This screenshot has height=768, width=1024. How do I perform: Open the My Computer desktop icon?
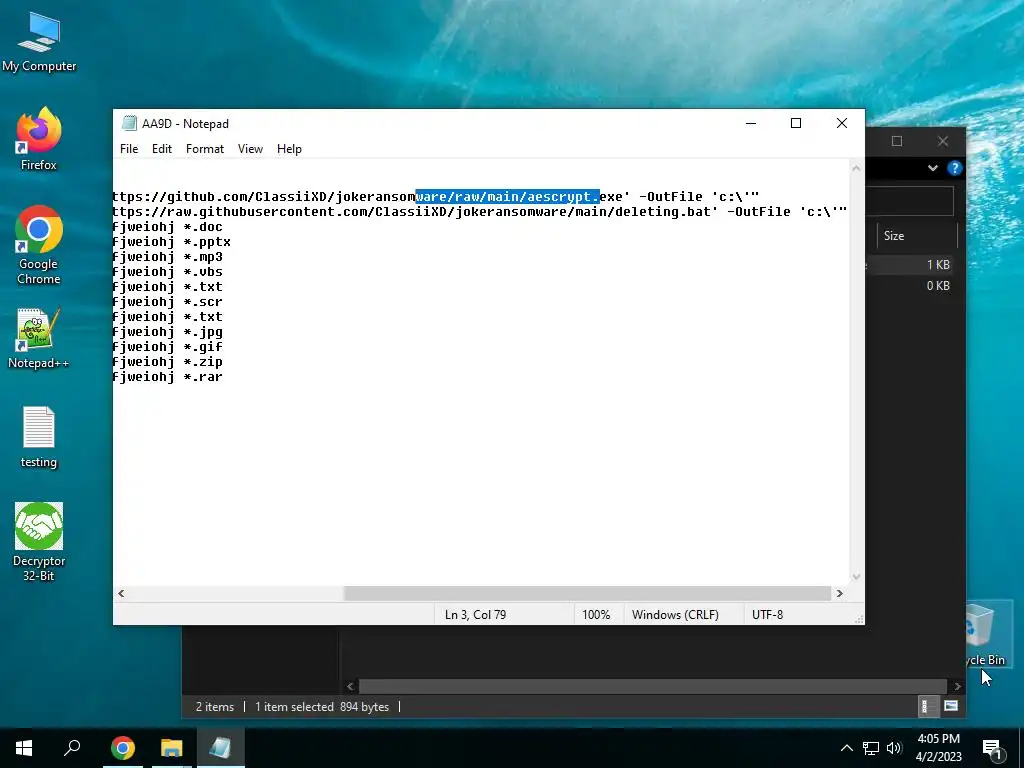tap(39, 42)
